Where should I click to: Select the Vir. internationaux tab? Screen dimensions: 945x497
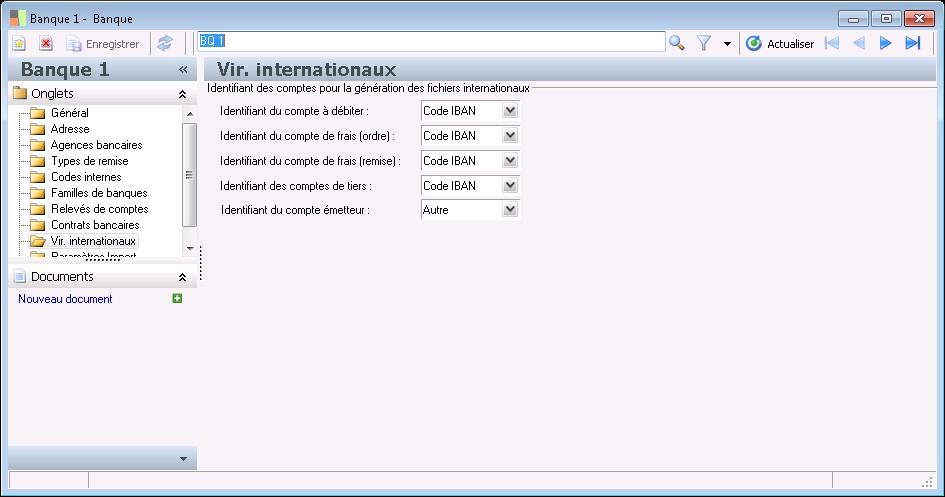93,241
